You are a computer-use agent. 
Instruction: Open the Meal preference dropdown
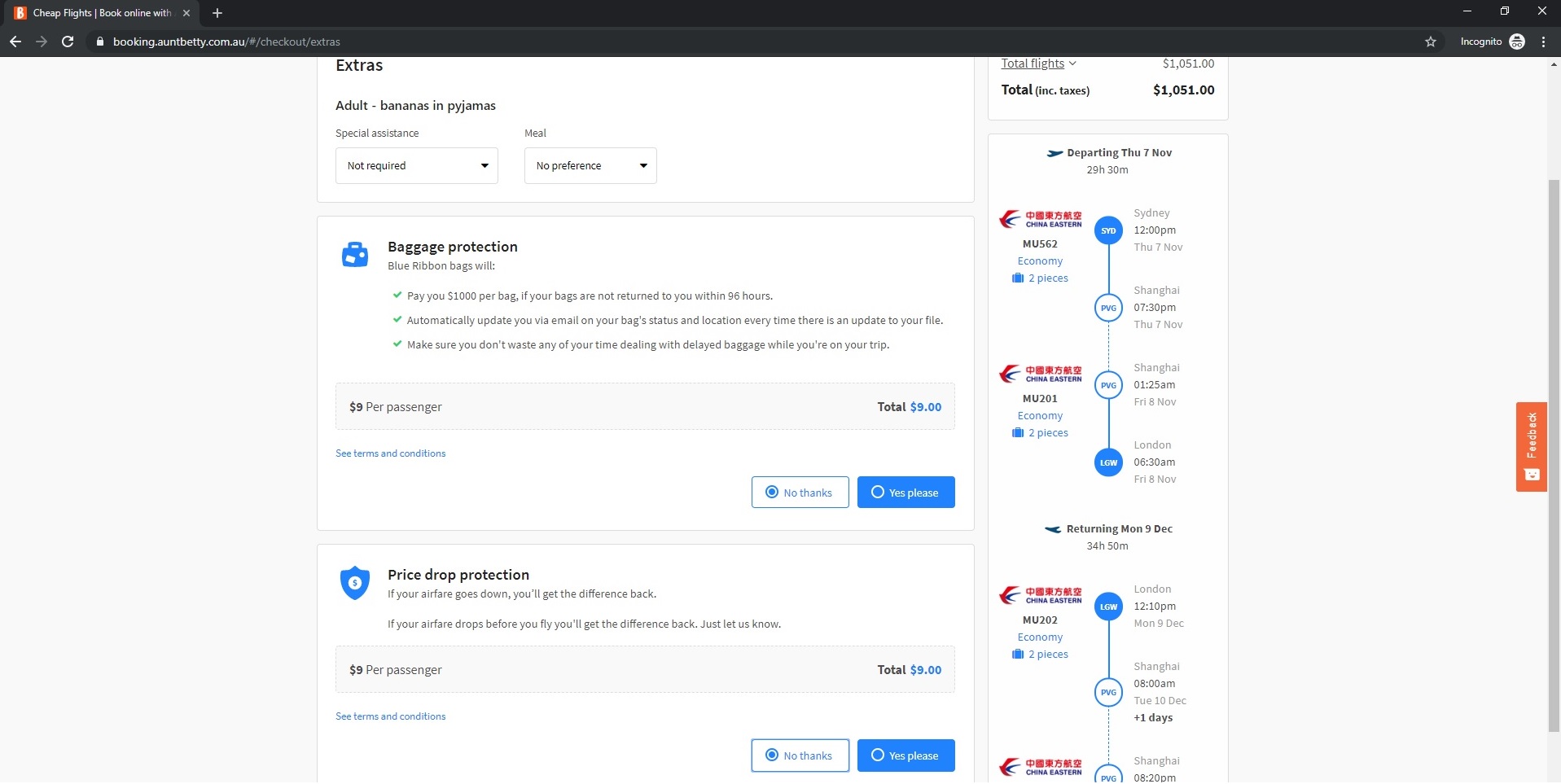click(x=590, y=166)
